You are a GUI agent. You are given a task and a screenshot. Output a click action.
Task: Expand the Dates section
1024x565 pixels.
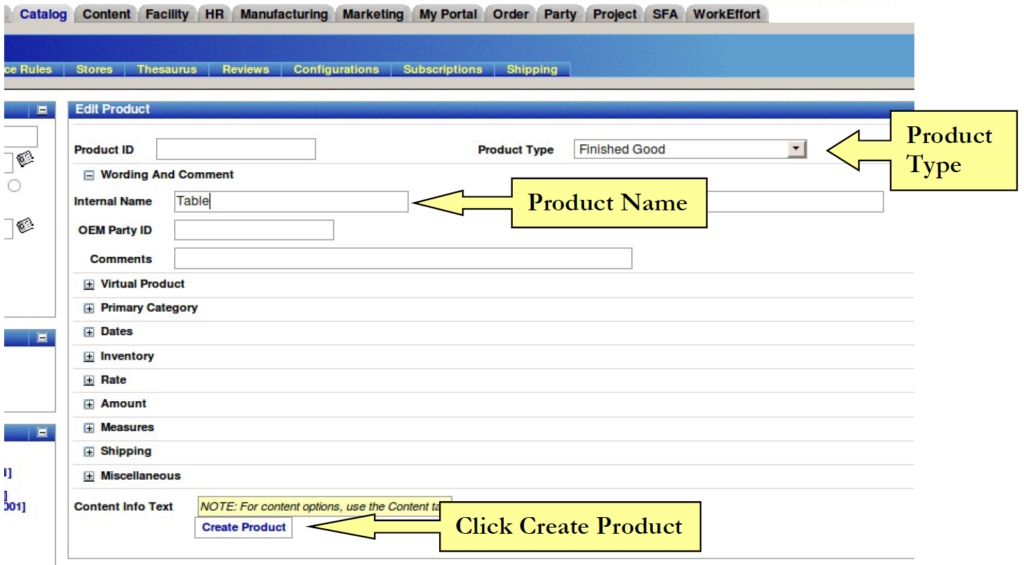coord(89,332)
